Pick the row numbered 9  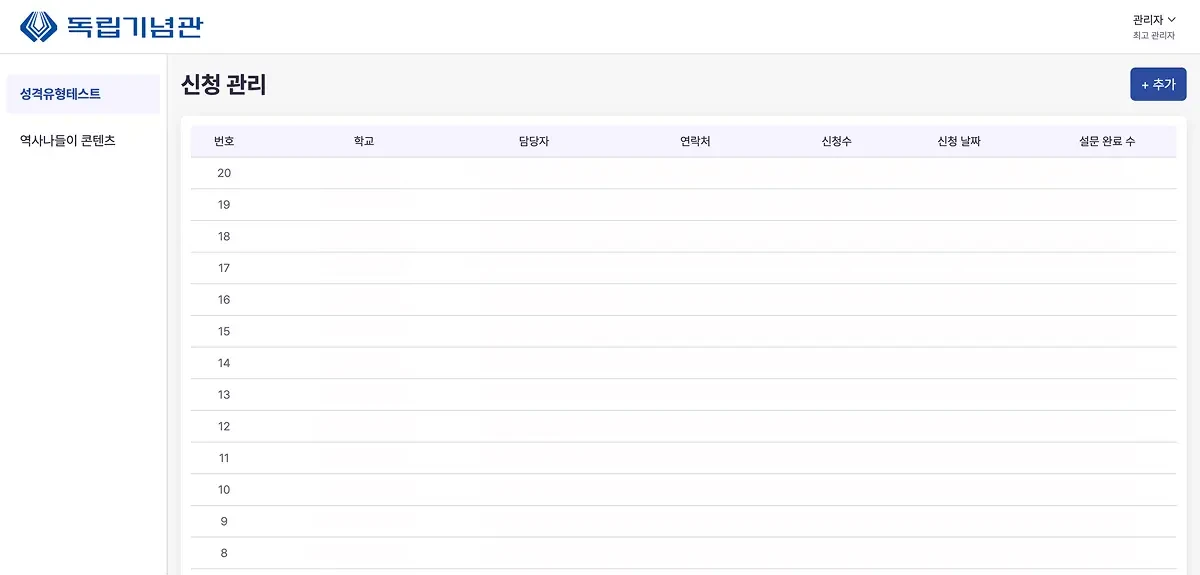click(x=224, y=521)
